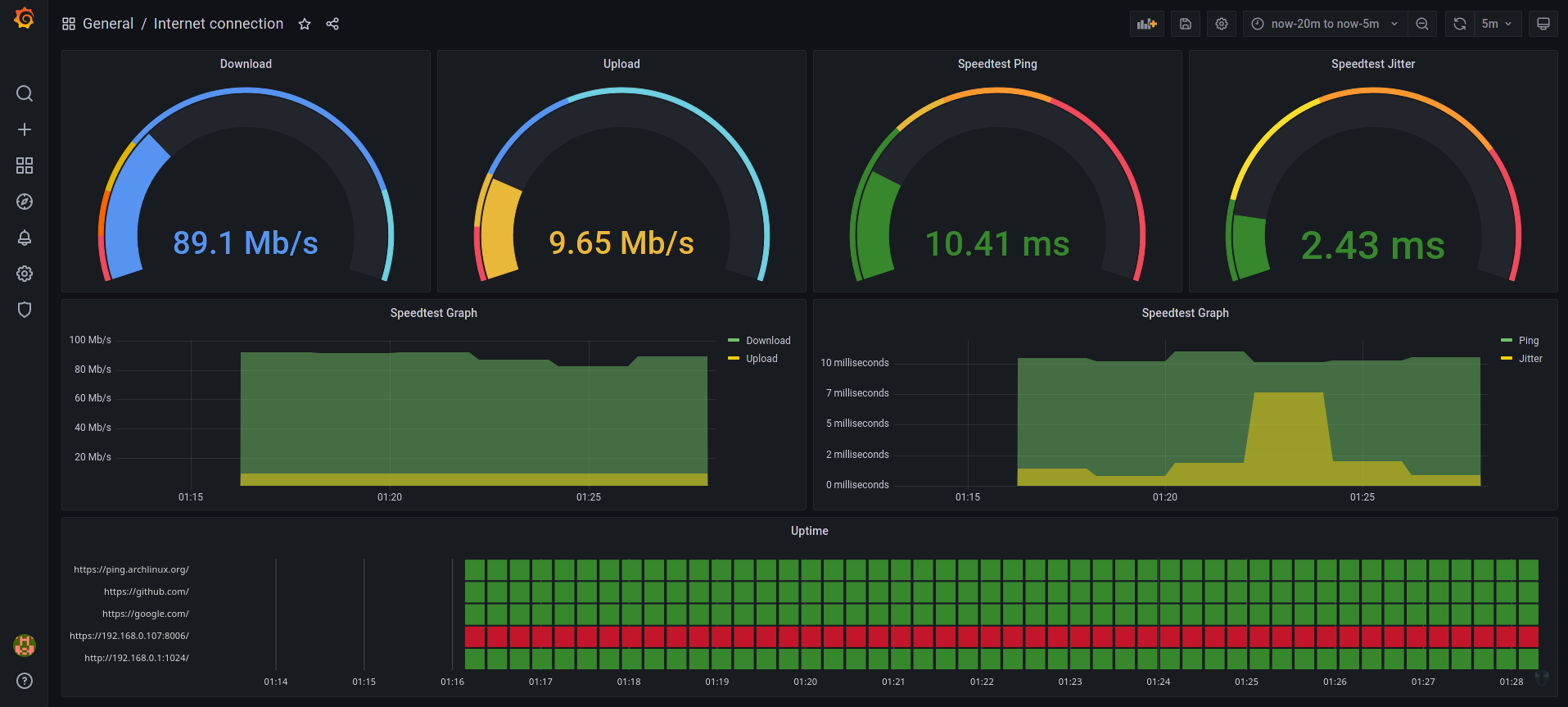Open the Help question mark icon
The width and height of the screenshot is (1568, 707).
[25, 681]
